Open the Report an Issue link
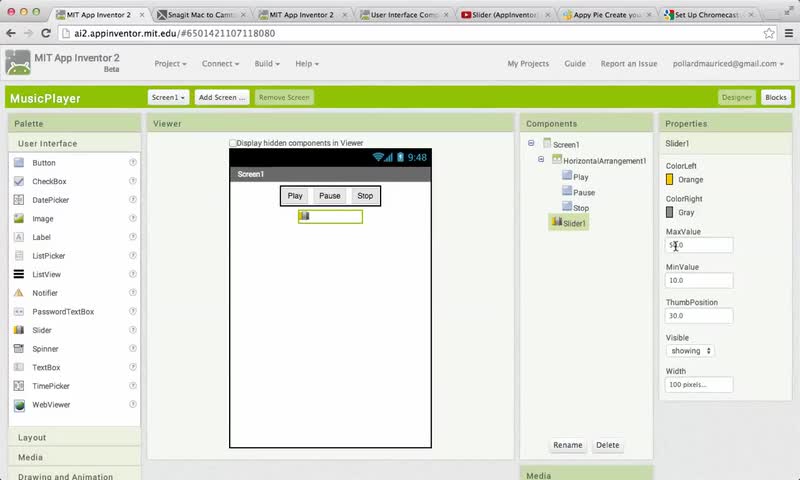 click(629, 64)
